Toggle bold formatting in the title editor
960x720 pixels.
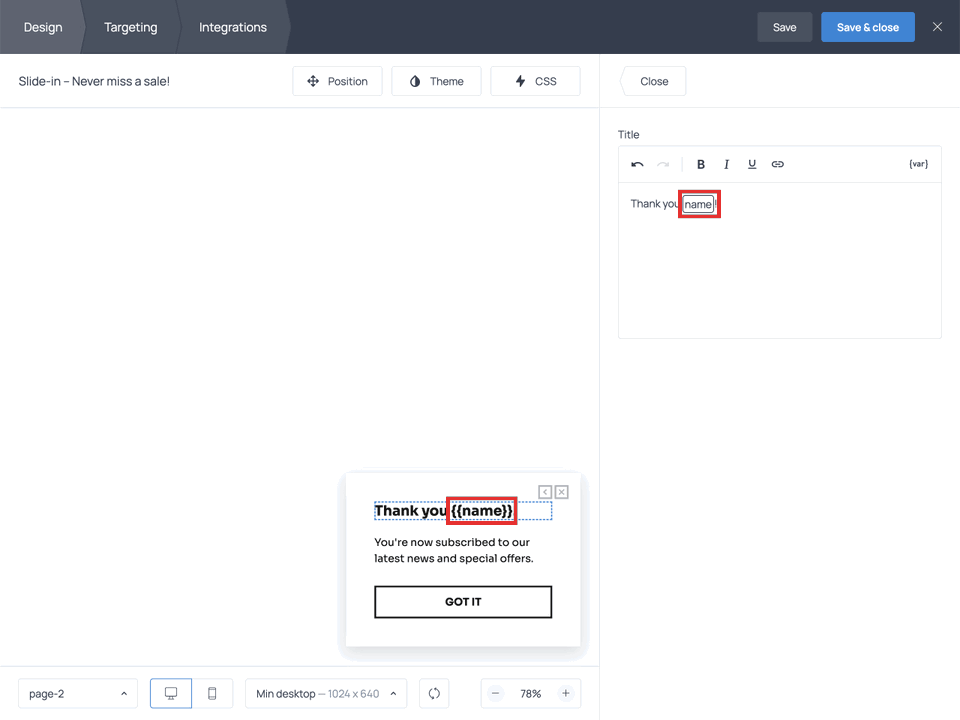click(x=700, y=164)
